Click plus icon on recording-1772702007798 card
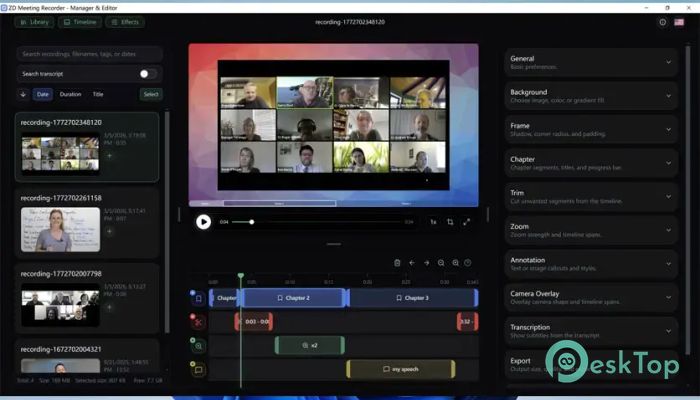The width and height of the screenshot is (700, 400). (x=109, y=307)
